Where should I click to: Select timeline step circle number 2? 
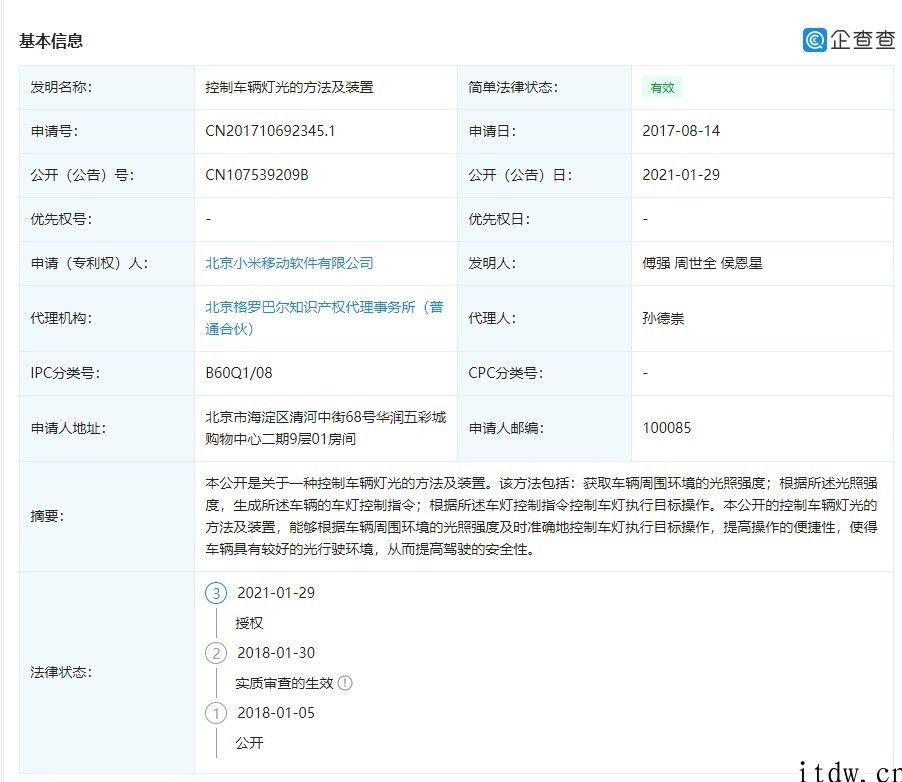[216, 653]
